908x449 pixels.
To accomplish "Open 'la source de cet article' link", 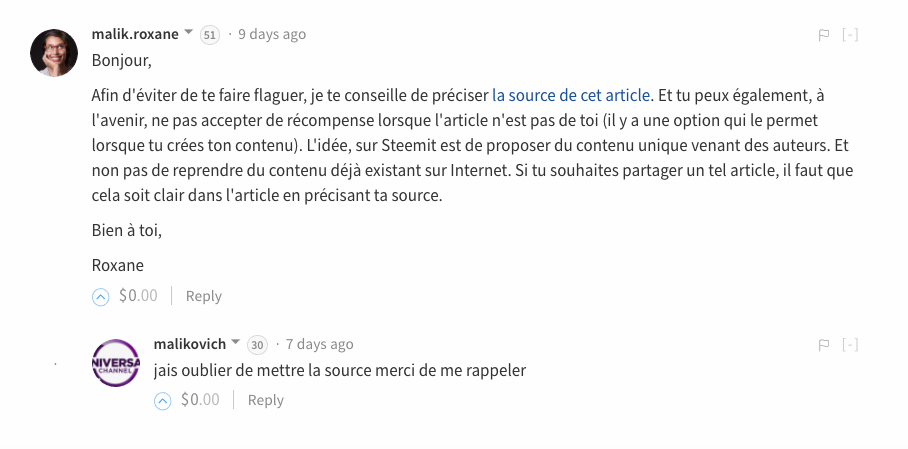I will click(571, 96).
